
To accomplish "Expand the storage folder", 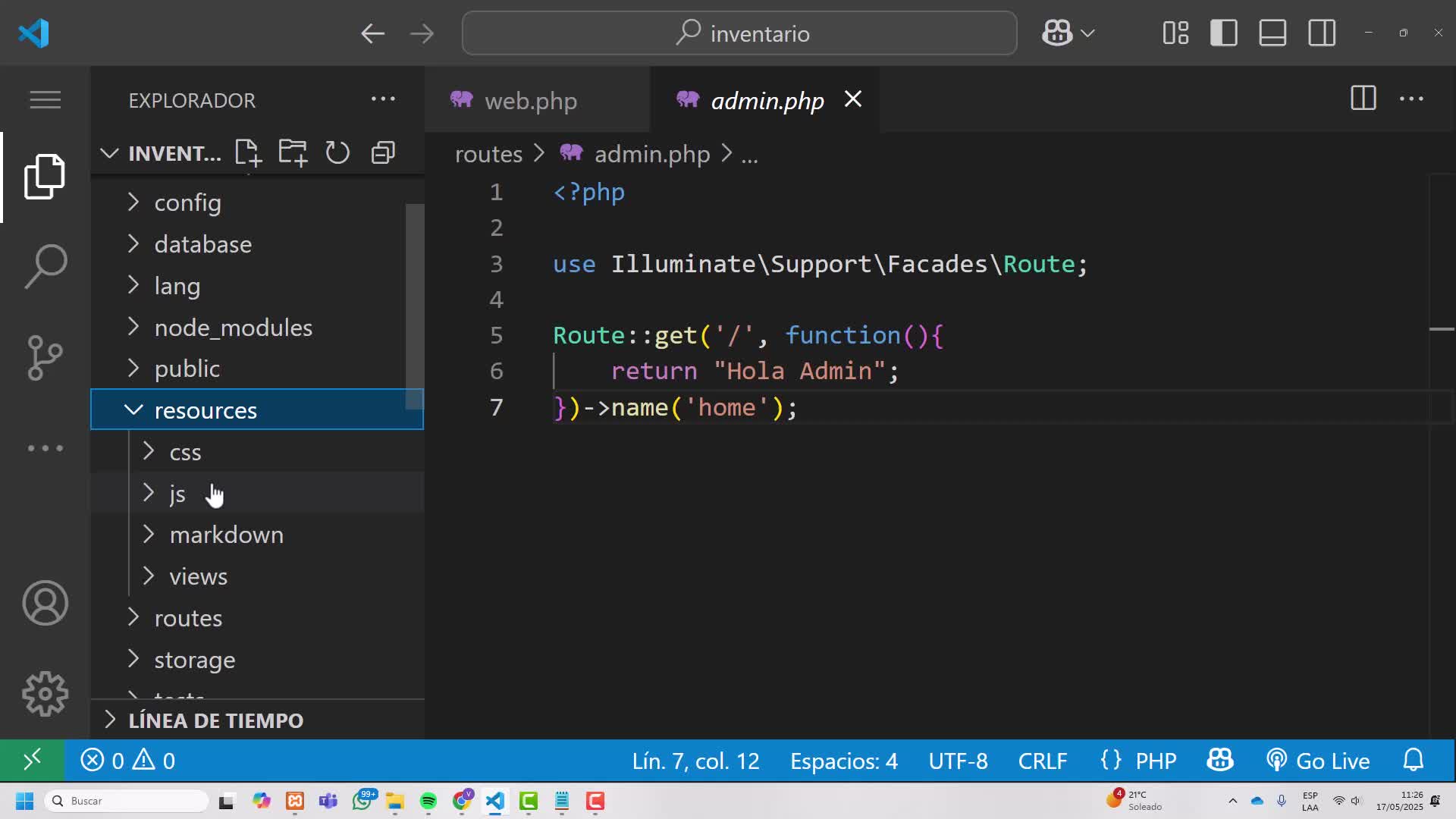I will pos(257,660).
